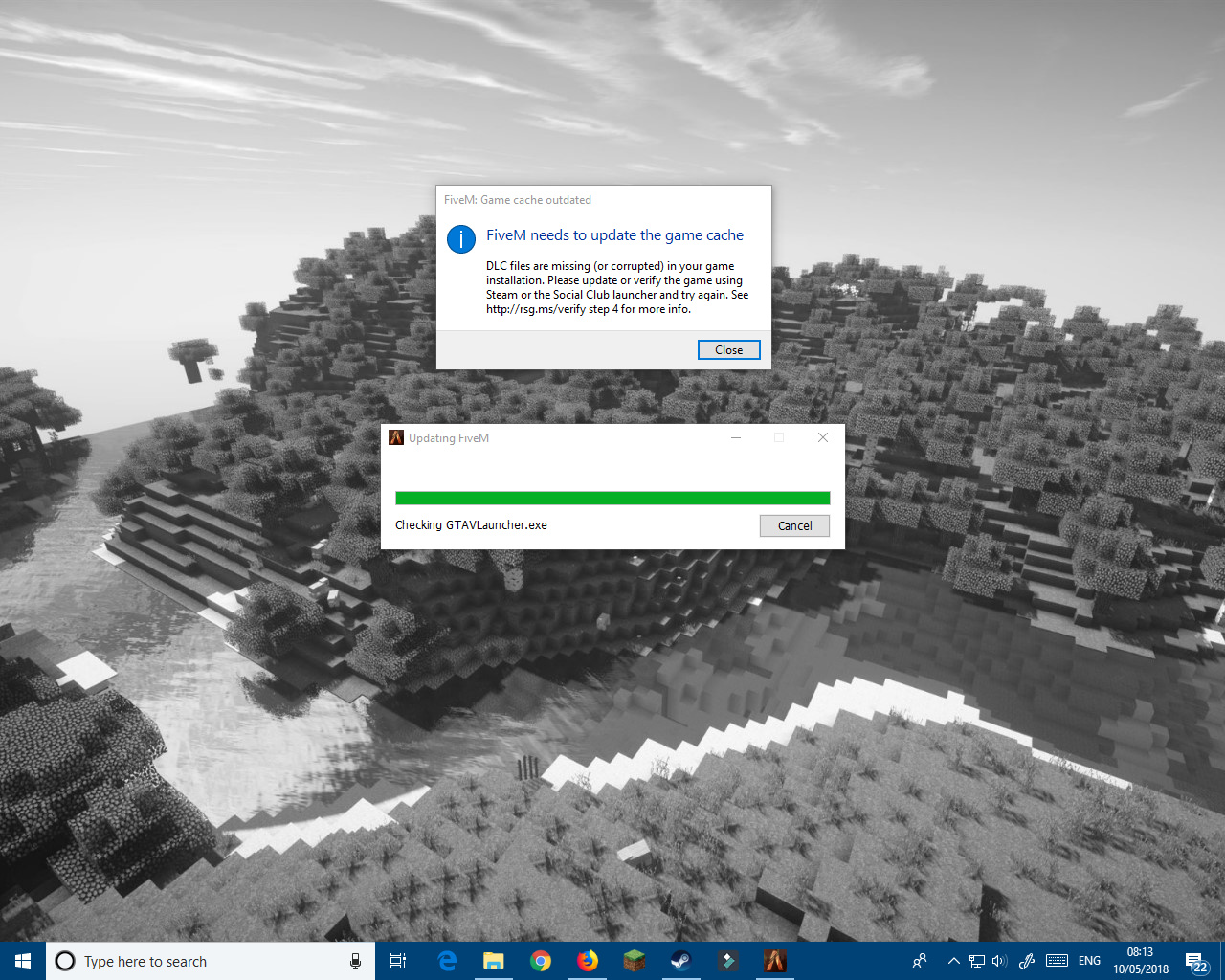Open Task View from the taskbar

click(398, 961)
